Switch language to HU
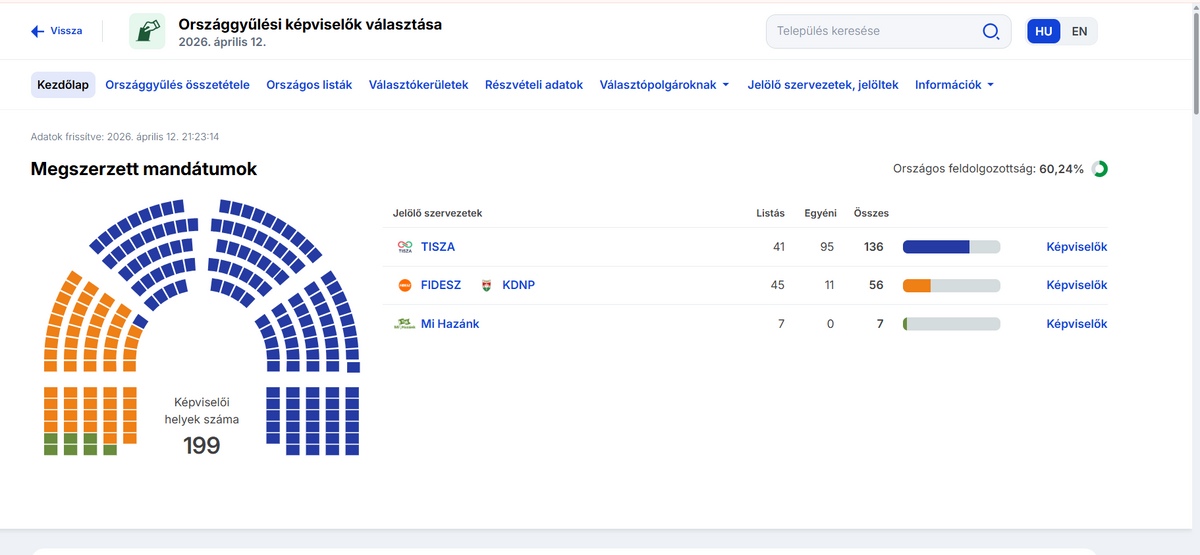This screenshot has height=555, width=1200. click(x=1044, y=31)
